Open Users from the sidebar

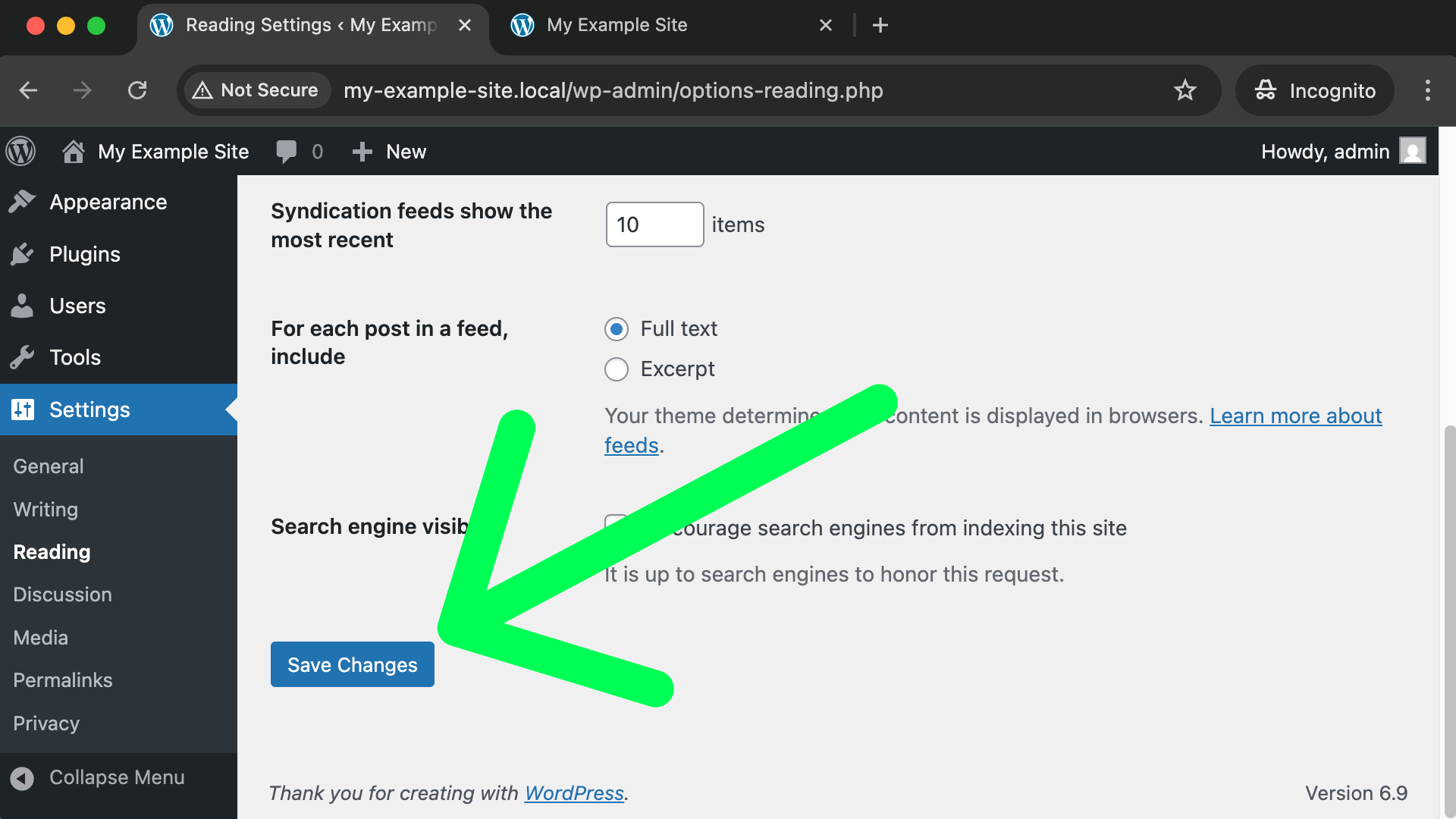click(77, 306)
